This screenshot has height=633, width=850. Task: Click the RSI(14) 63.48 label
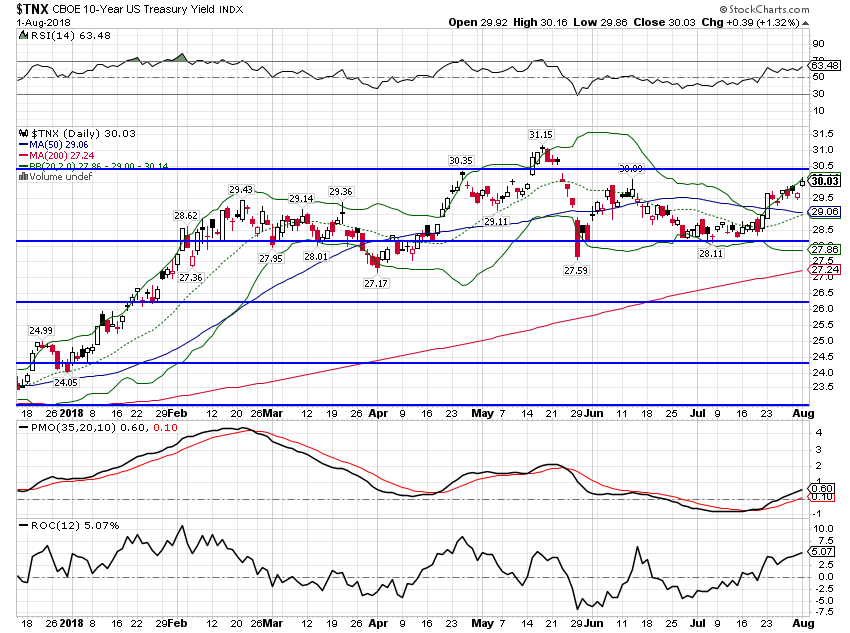[70, 35]
